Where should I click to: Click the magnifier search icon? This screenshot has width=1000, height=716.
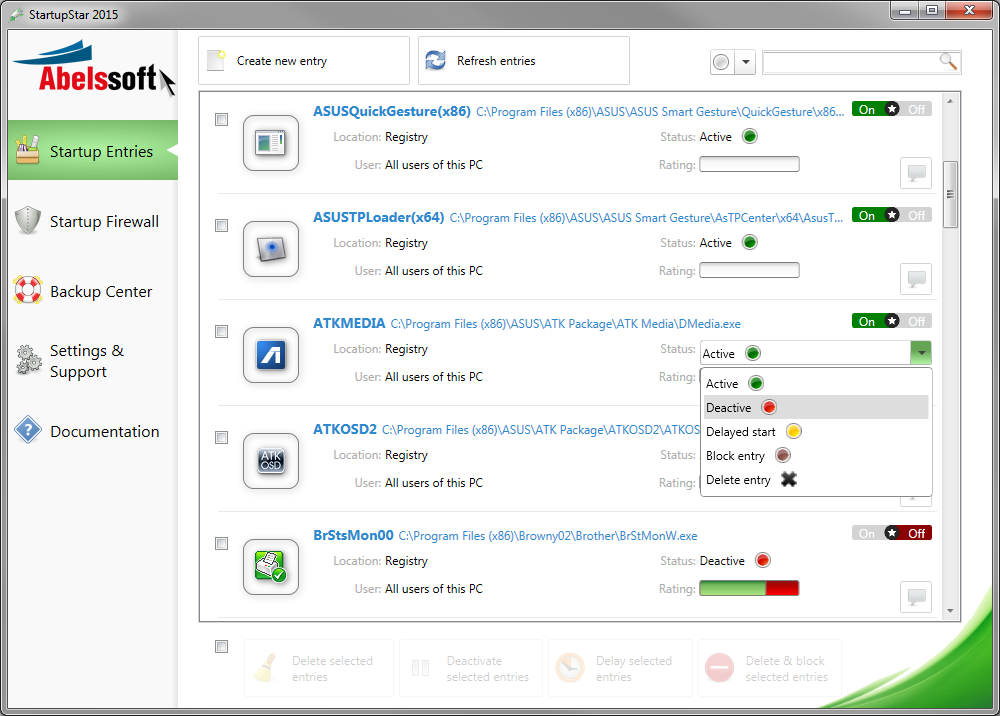click(948, 62)
